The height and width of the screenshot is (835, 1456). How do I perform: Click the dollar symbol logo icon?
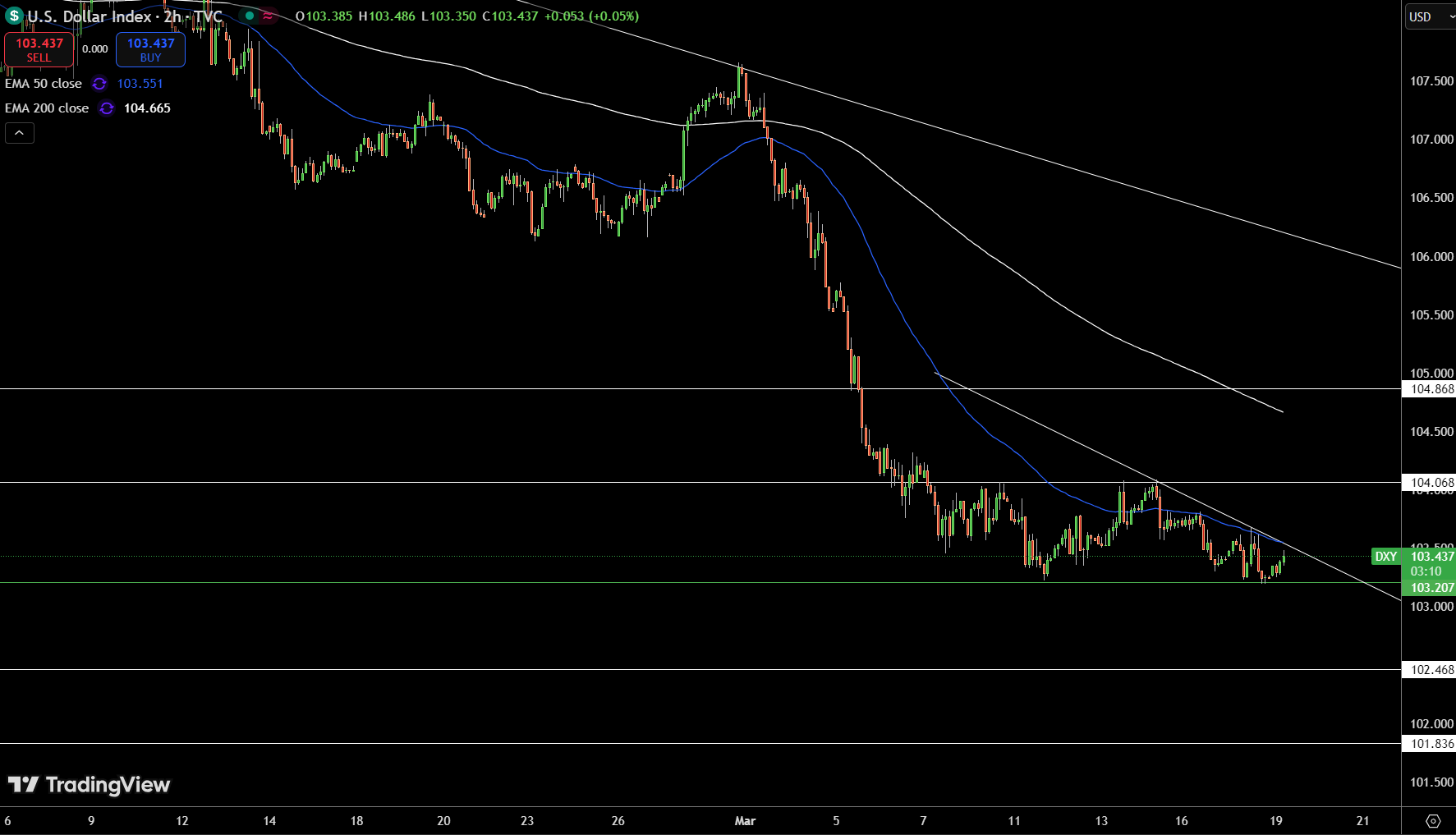pyautogui.click(x=14, y=16)
